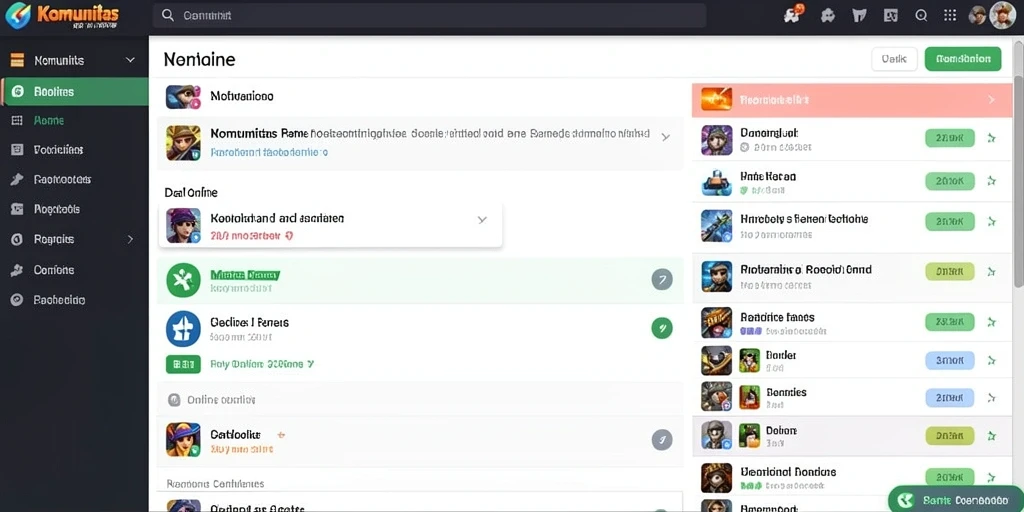Toggle the star in the Hnte Heroa row
The width and height of the screenshot is (1024, 512).
tap(991, 181)
